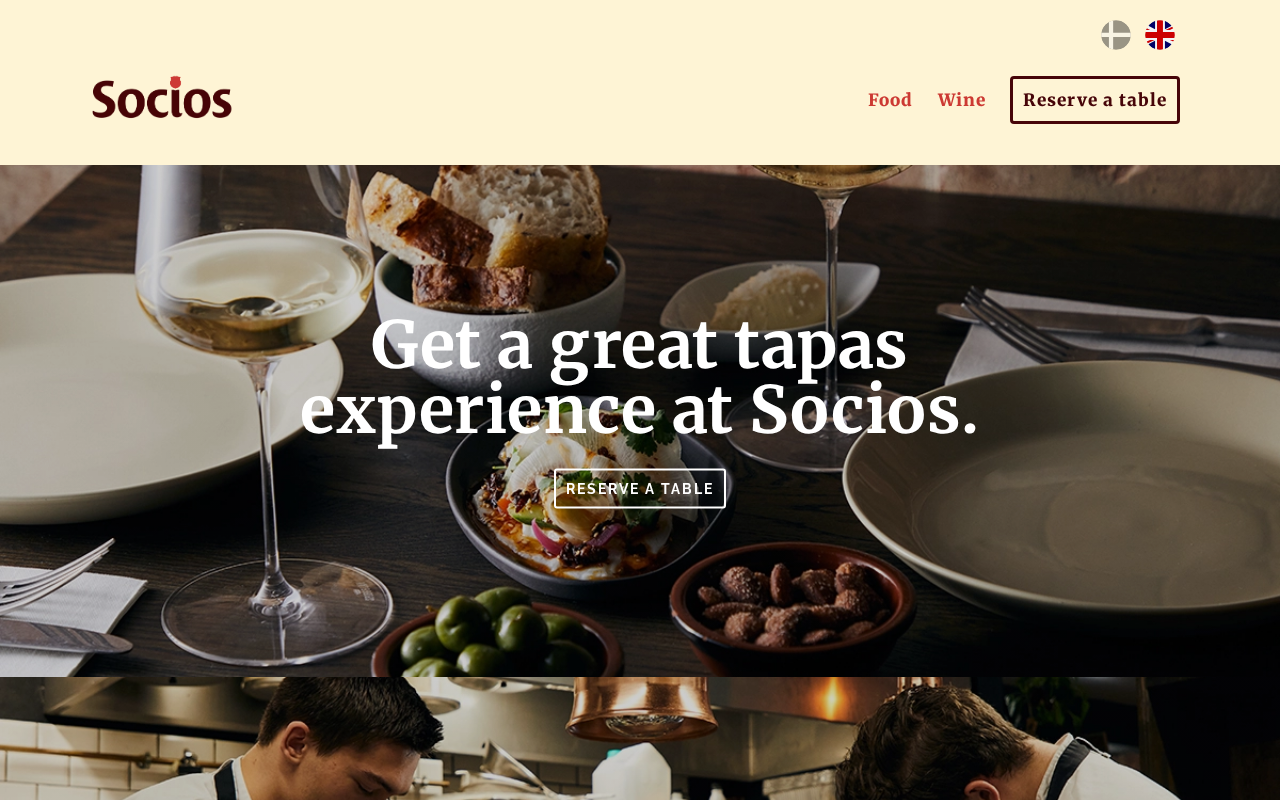Switch language with the greyed Nordic cross flag
The height and width of the screenshot is (800, 1280).
(1116, 35)
